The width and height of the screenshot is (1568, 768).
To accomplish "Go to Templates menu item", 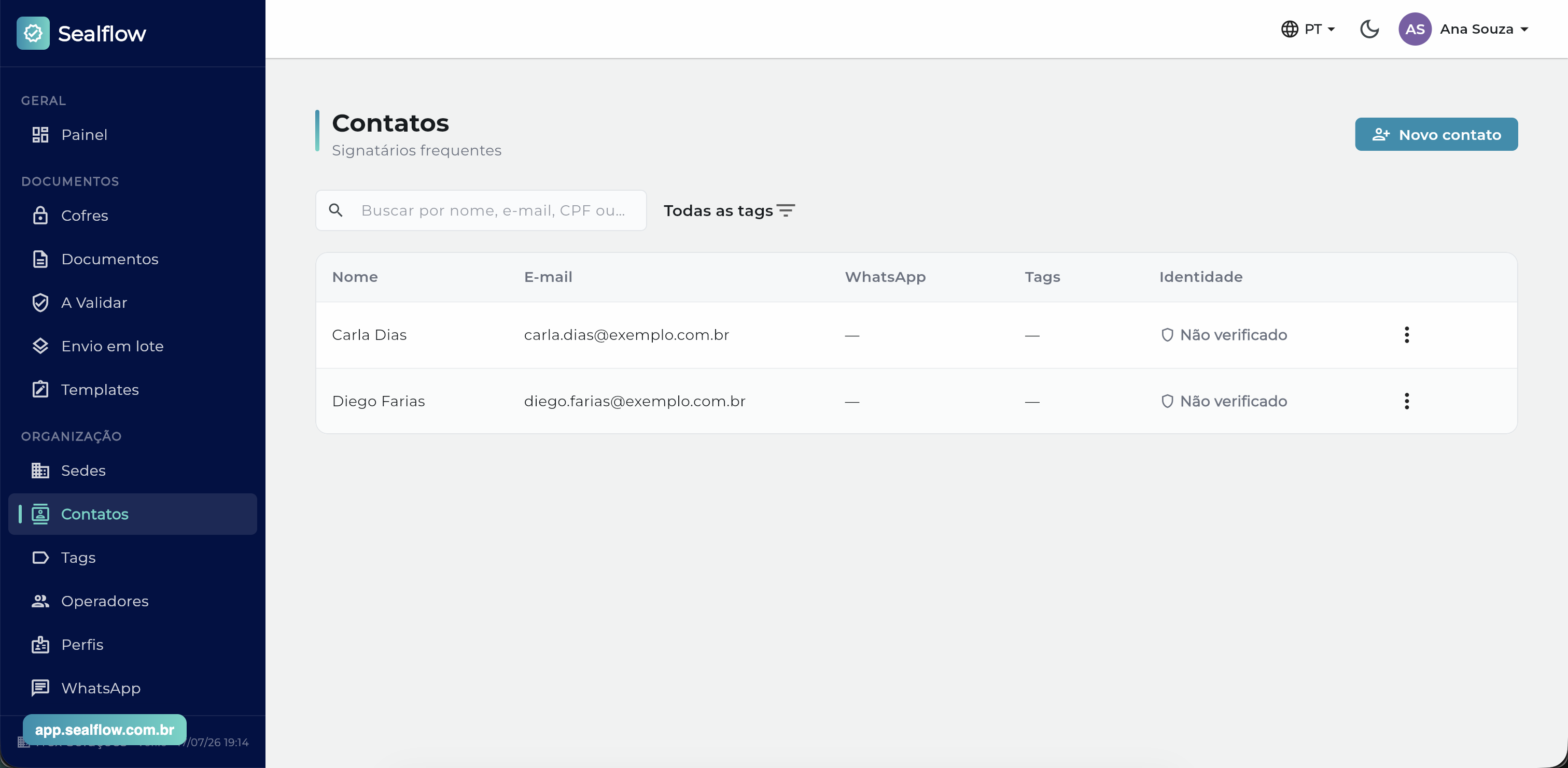I will point(132,390).
